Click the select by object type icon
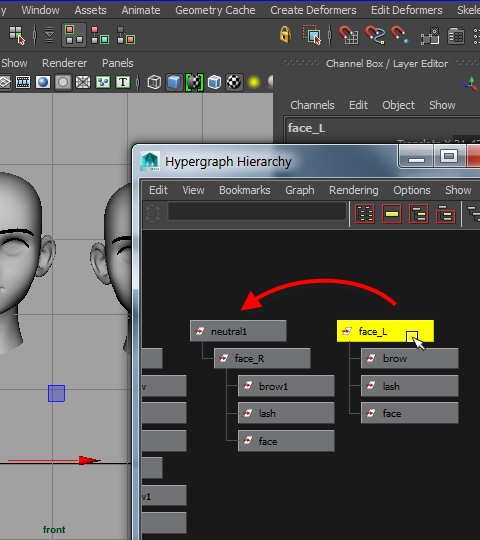 100,35
